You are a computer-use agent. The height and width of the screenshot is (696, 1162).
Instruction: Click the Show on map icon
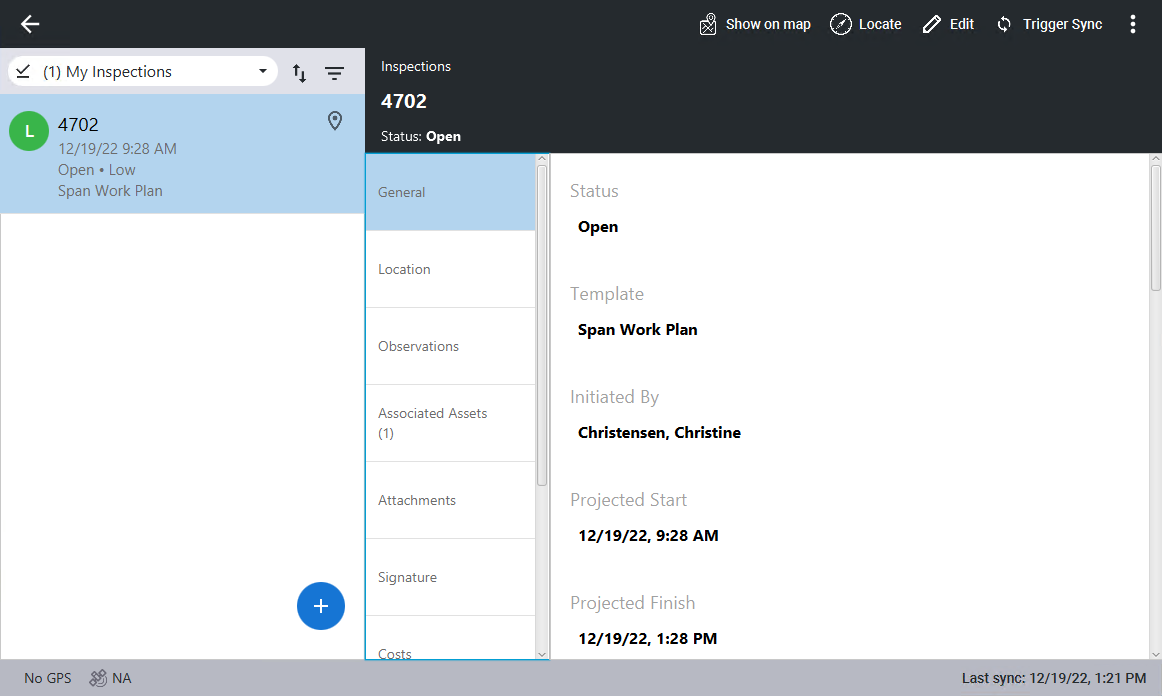tap(708, 24)
